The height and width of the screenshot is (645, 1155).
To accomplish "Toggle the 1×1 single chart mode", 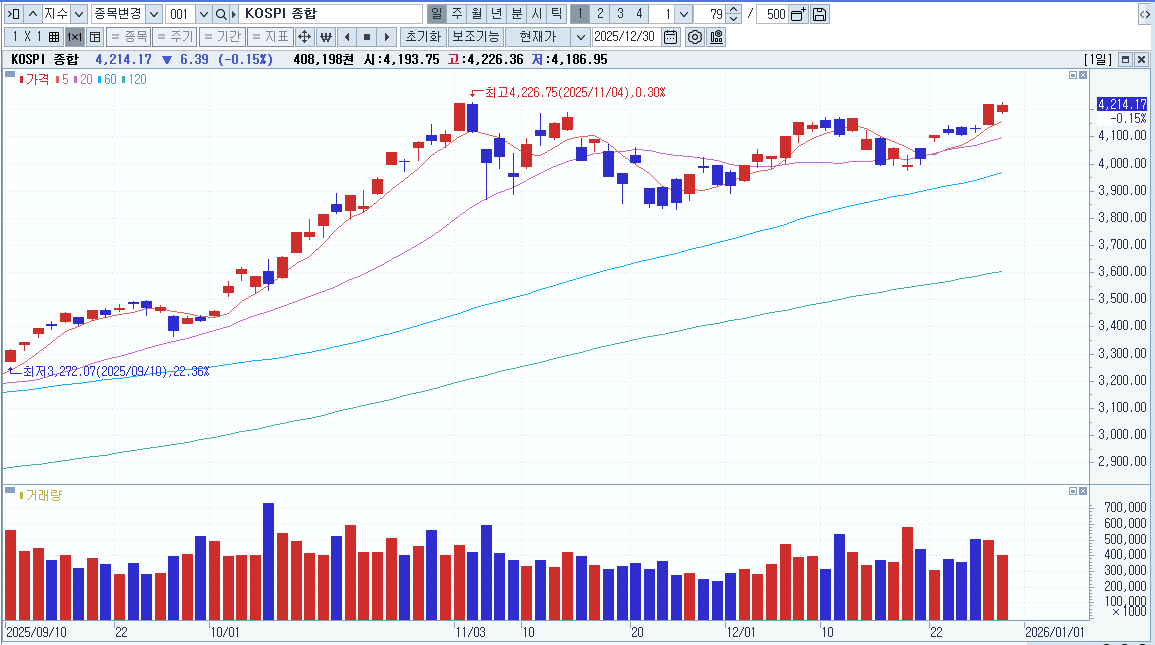I will (74, 37).
